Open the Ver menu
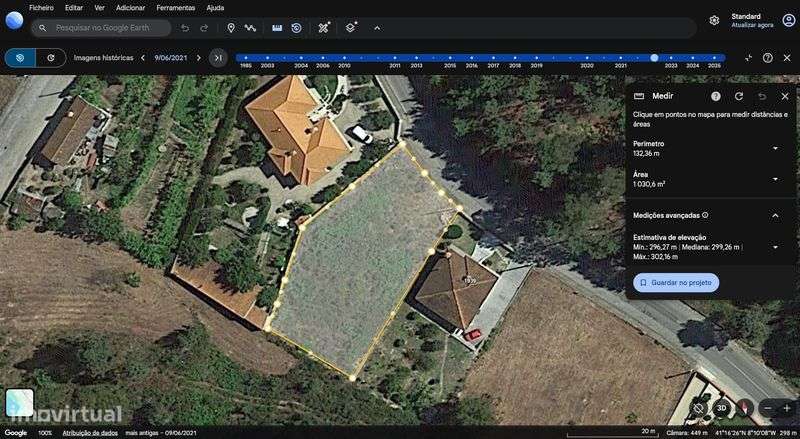 pos(99,8)
